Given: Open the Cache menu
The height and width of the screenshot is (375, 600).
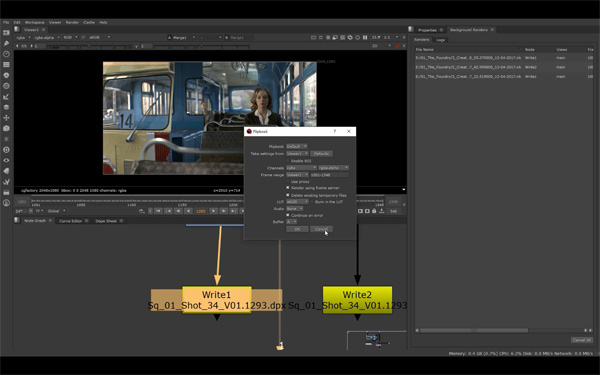Looking at the screenshot, I should point(89,23).
